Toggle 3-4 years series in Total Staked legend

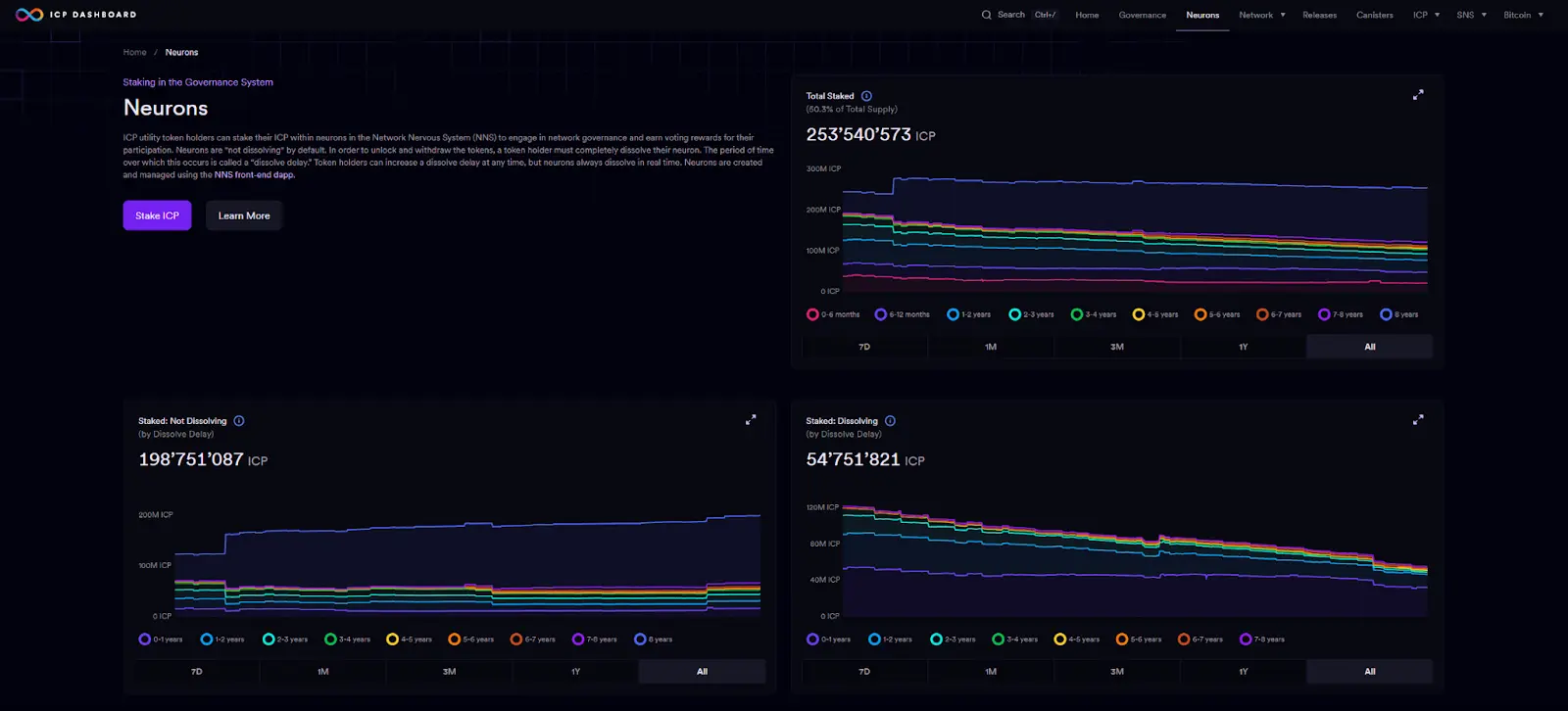(x=1093, y=314)
